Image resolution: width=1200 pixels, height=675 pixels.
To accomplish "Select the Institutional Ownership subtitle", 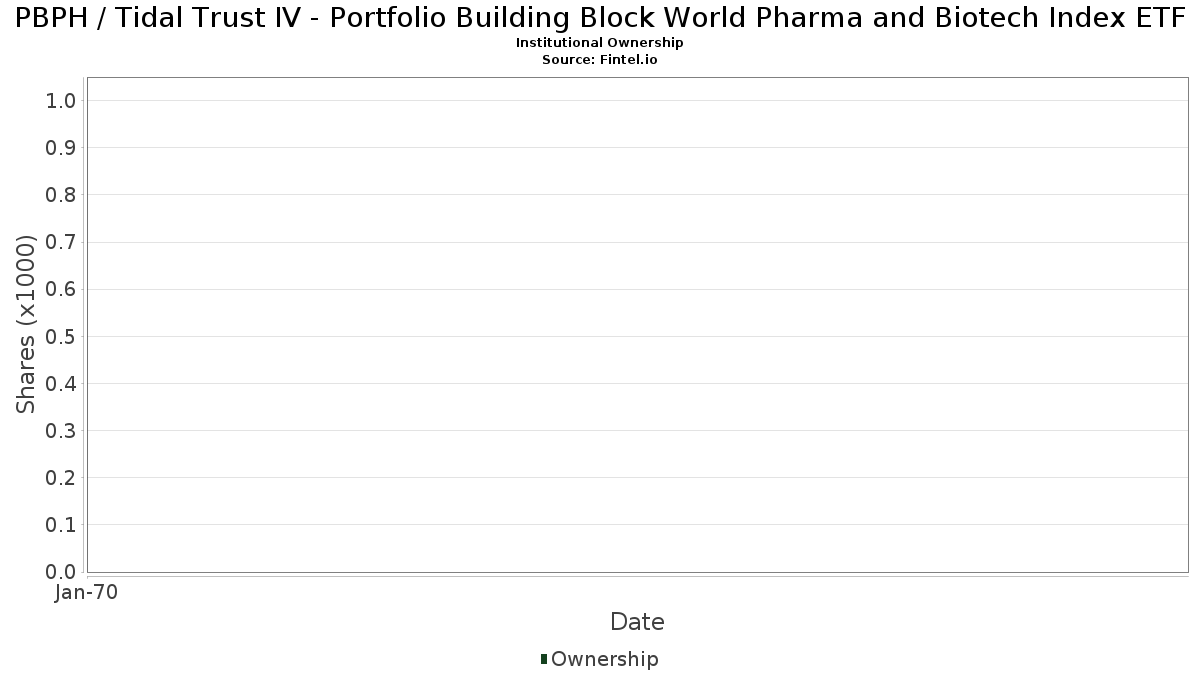I will (x=600, y=43).
